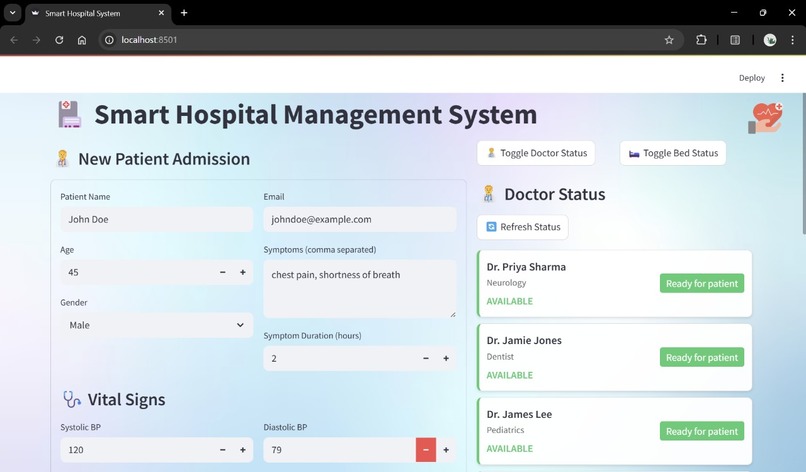
Task: Click the Deploy button
Action: [x=752, y=78]
